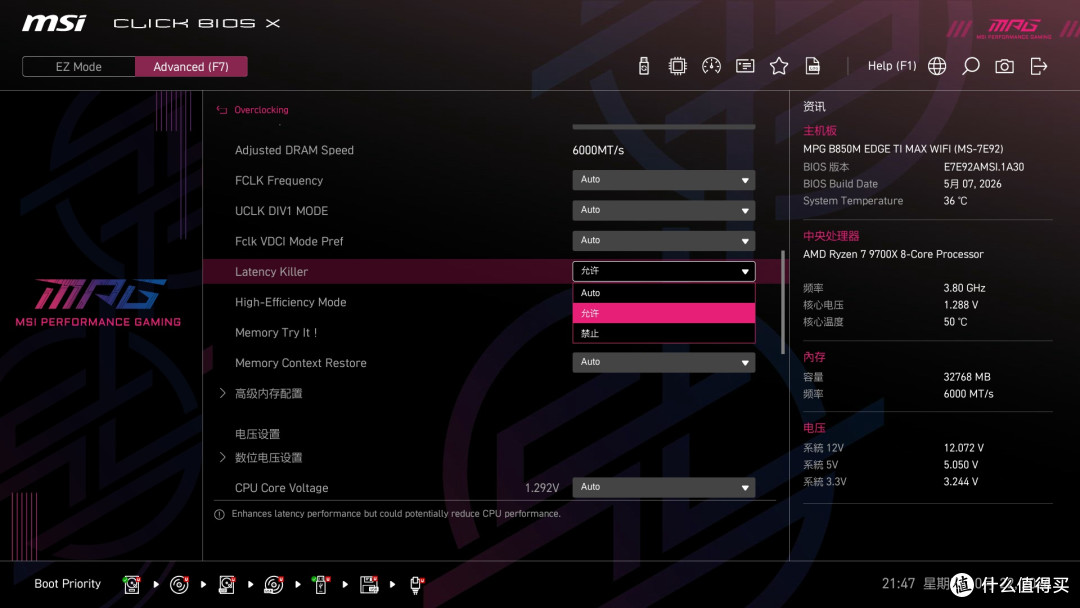Open the UCLK DIV1 MODE dropdown
This screenshot has width=1080, height=608.
pos(663,210)
